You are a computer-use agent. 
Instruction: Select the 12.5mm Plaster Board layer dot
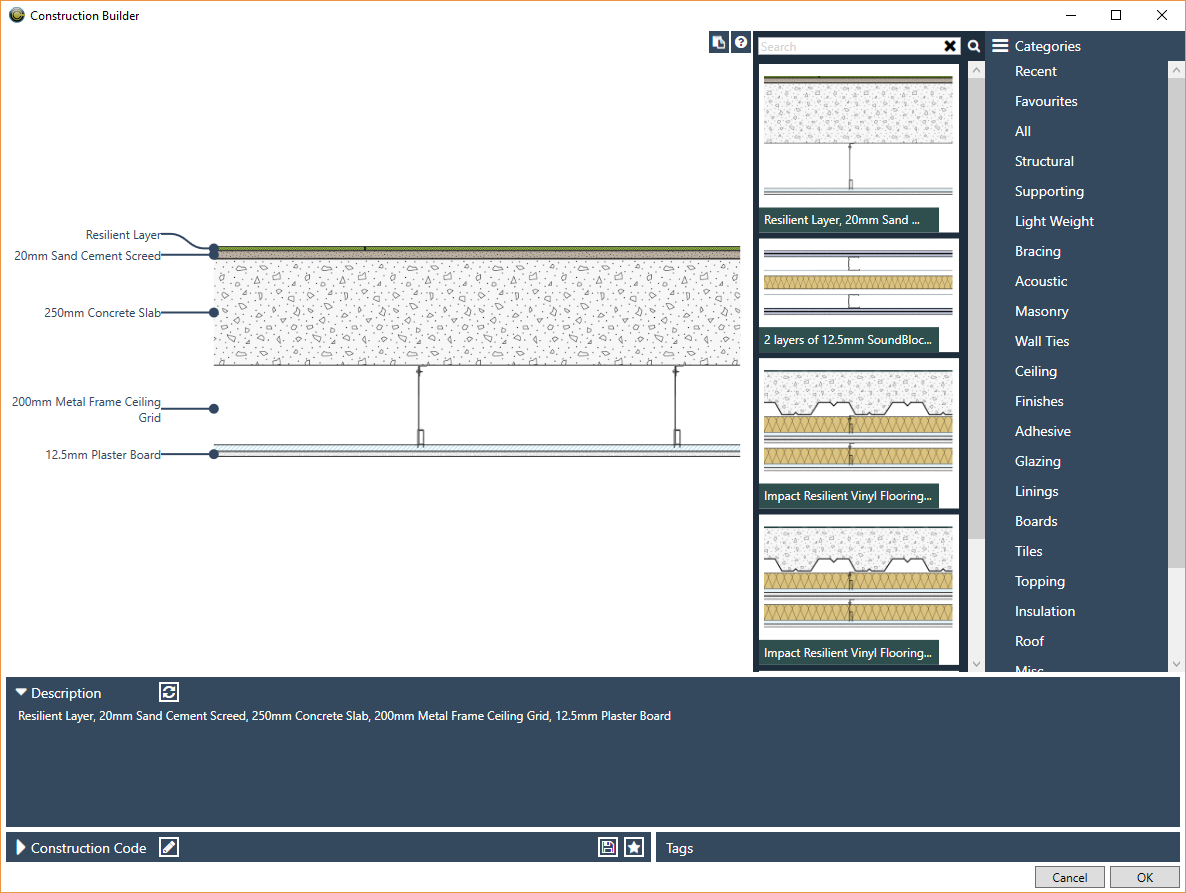pyautogui.click(x=213, y=453)
